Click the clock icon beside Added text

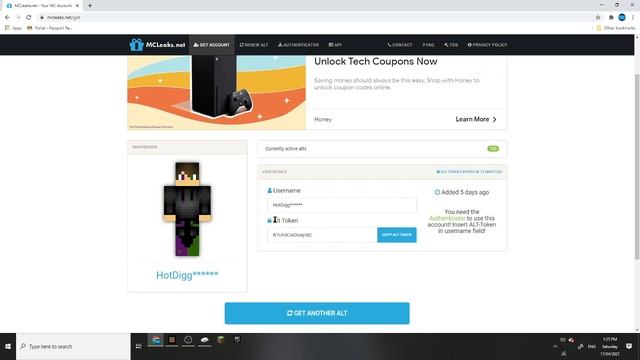pyautogui.click(x=437, y=192)
